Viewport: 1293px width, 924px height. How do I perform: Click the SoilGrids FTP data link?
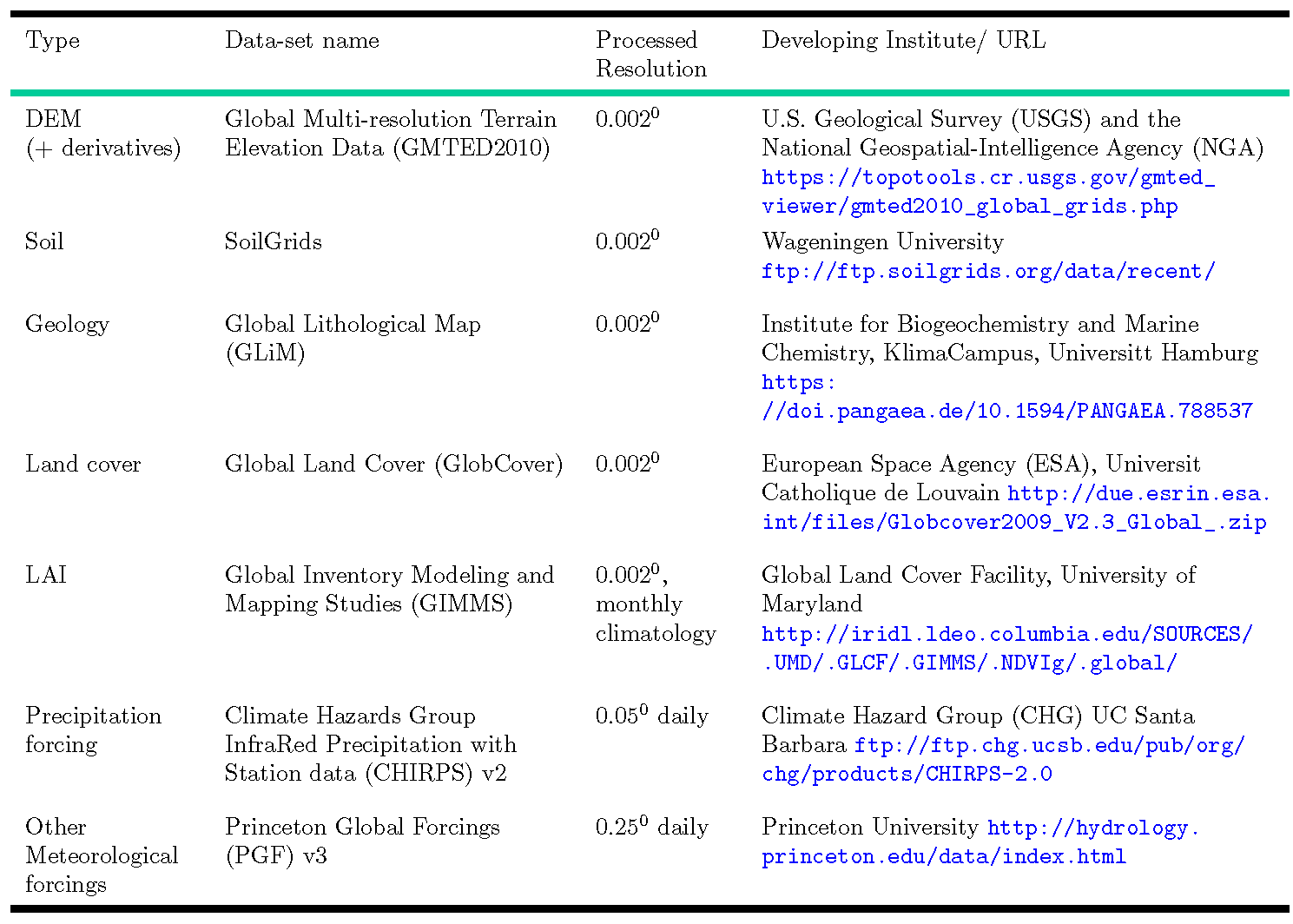988,271
